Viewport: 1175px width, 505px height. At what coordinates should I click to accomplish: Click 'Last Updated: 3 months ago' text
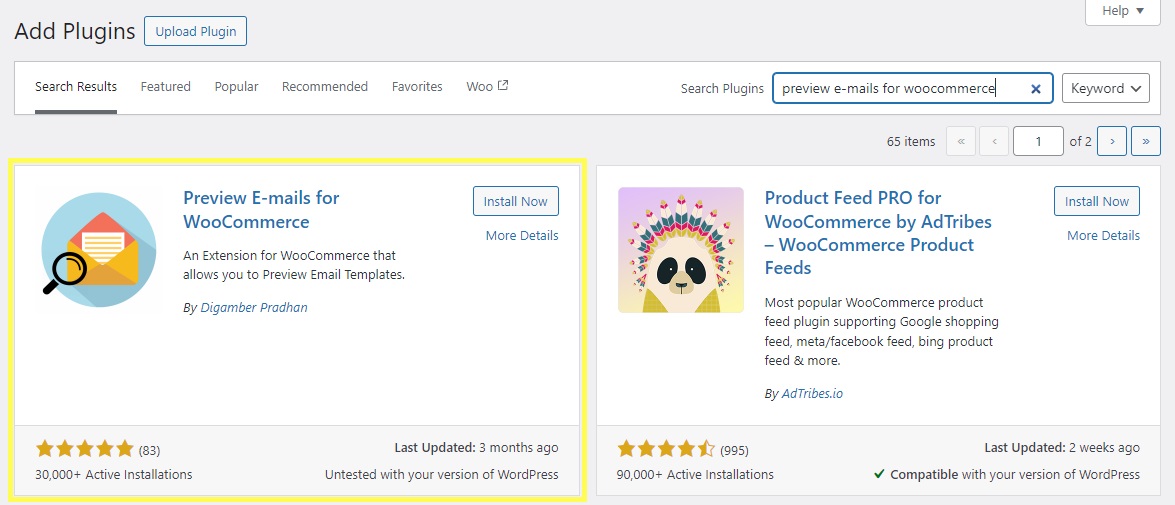pyautogui.click(x=476, y=448)
